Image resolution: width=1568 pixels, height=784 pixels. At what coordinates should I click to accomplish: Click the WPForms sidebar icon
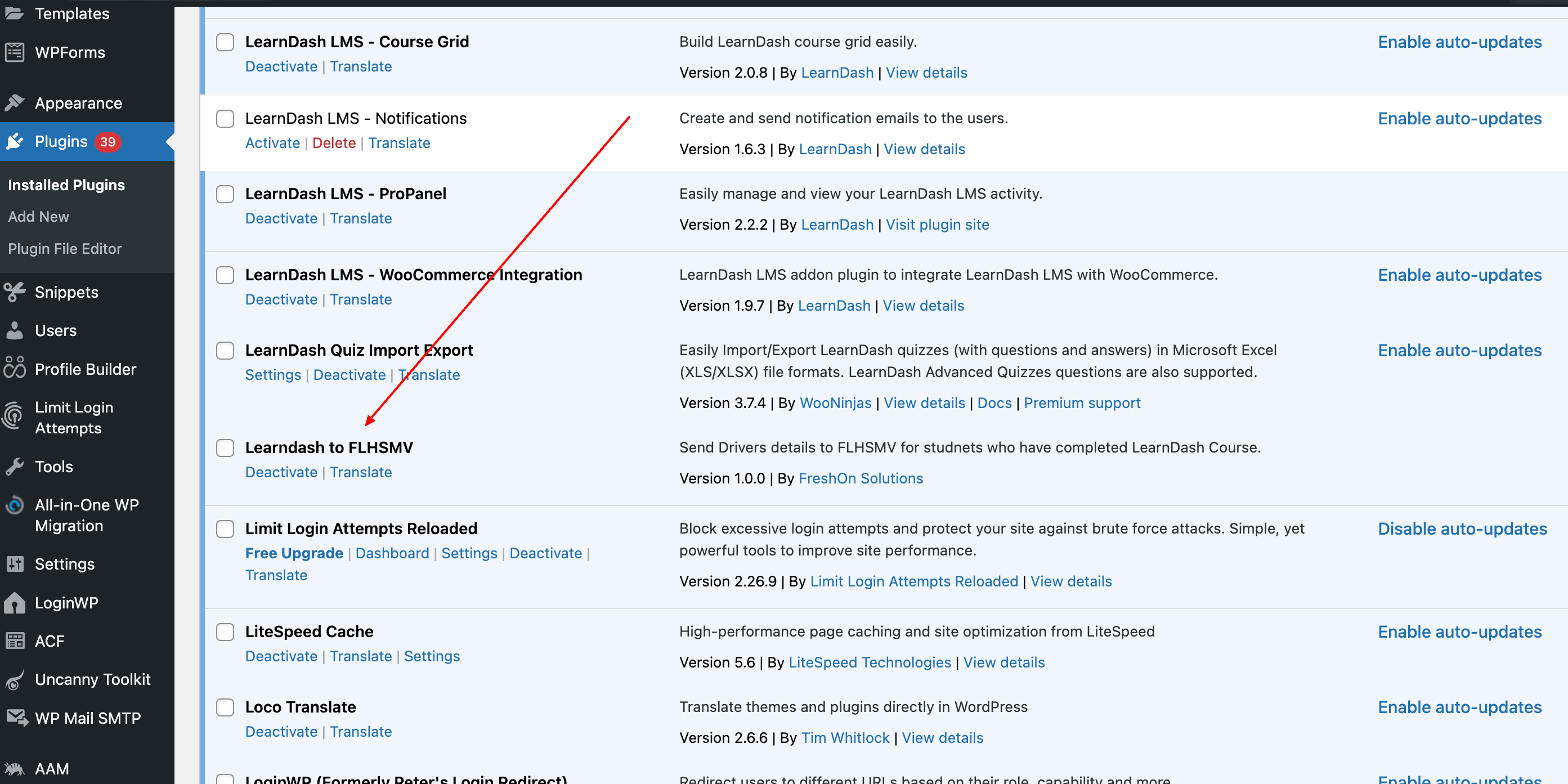[x=15, y=52]
